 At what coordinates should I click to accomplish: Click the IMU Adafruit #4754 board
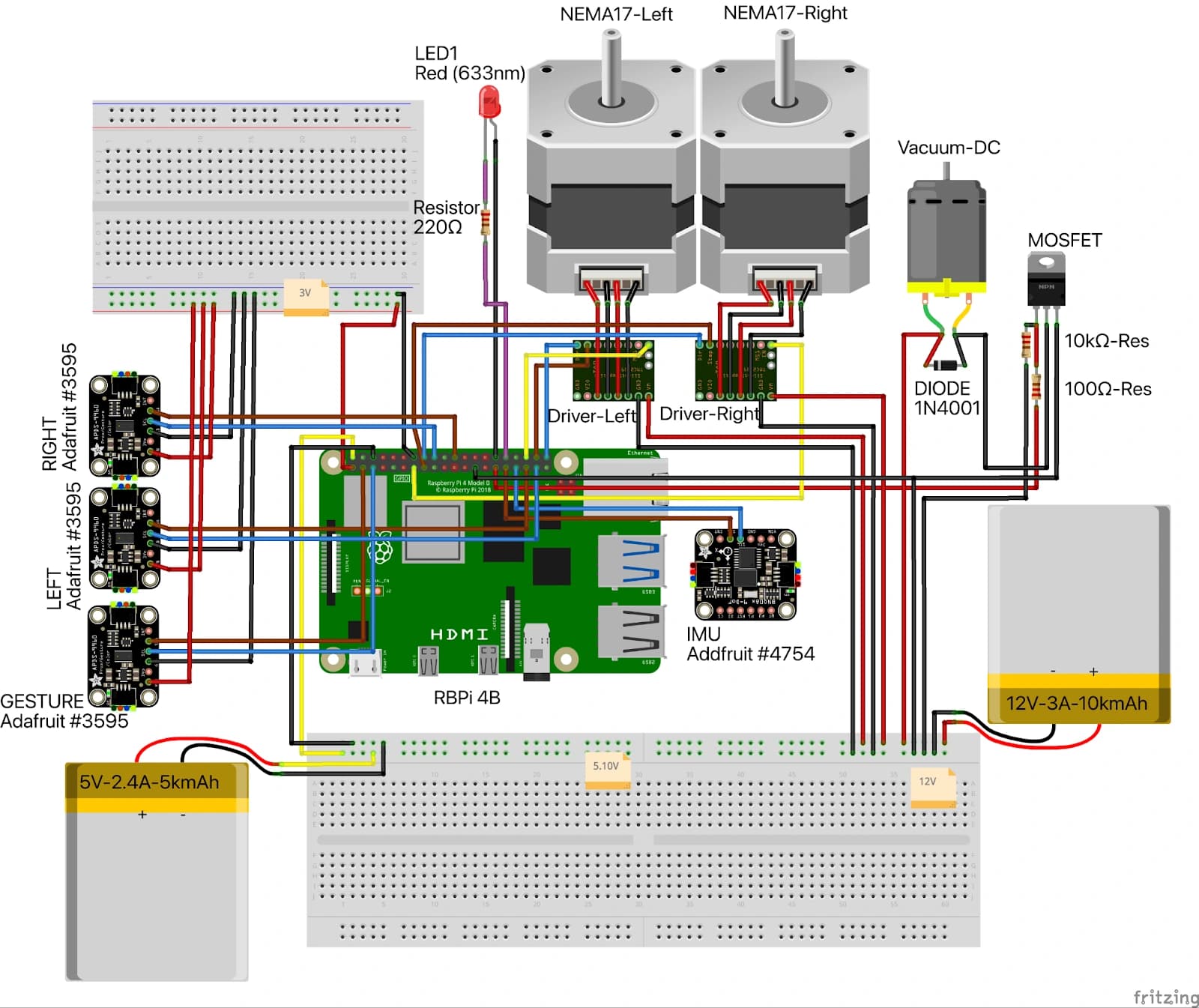745,574
